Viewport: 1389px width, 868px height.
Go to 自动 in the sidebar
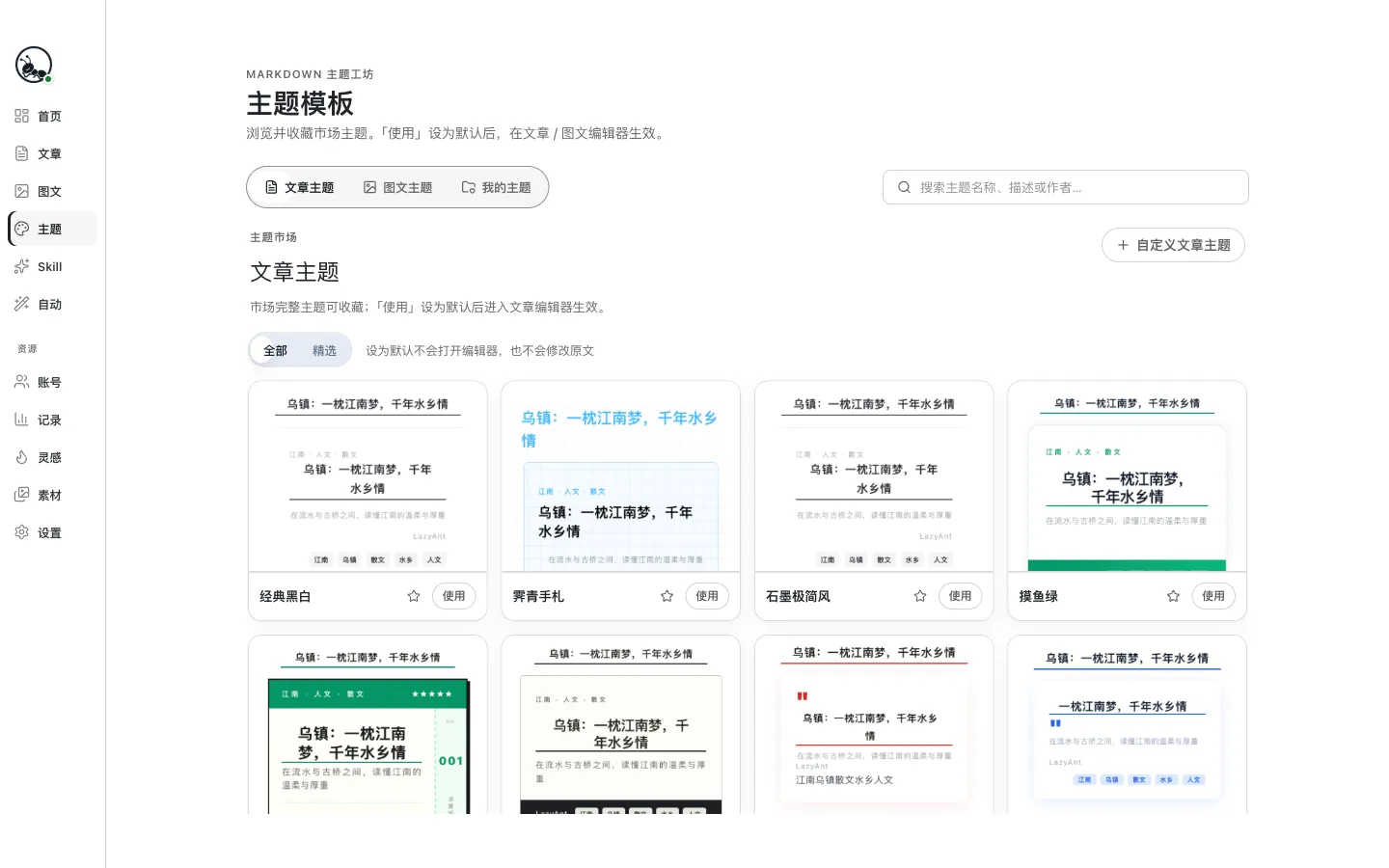(x=53, y=304)
